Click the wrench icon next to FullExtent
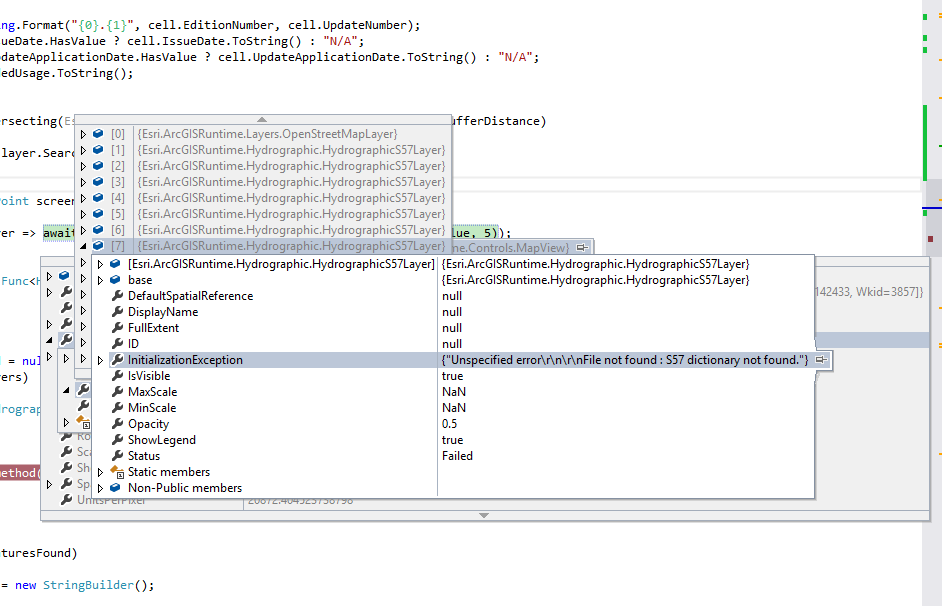This screenshot has width=942, height=606. (117, 328)
